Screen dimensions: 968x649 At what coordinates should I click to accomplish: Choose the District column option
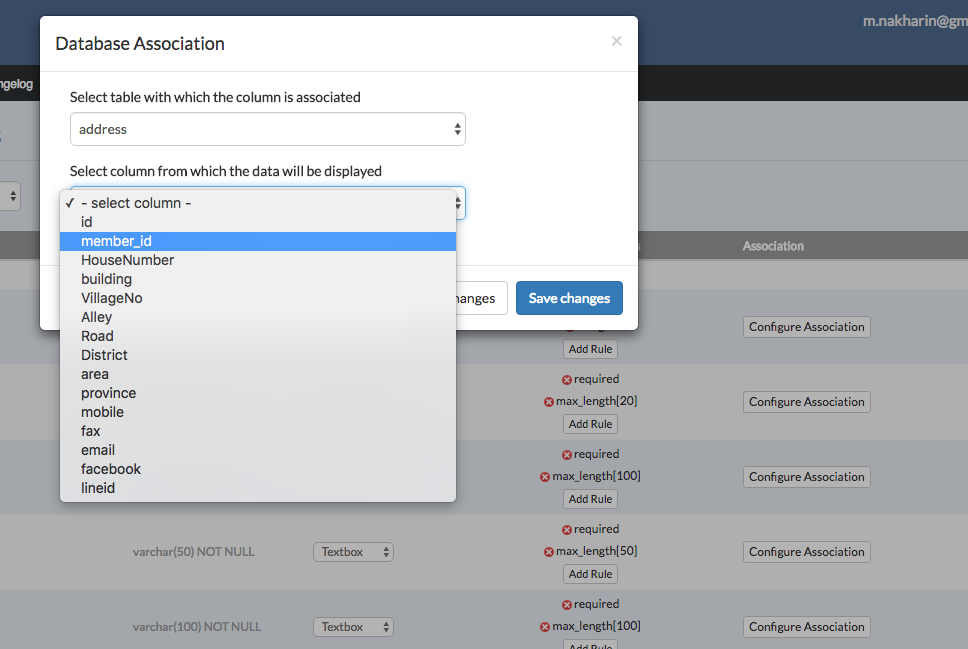(x=104, y=355)
